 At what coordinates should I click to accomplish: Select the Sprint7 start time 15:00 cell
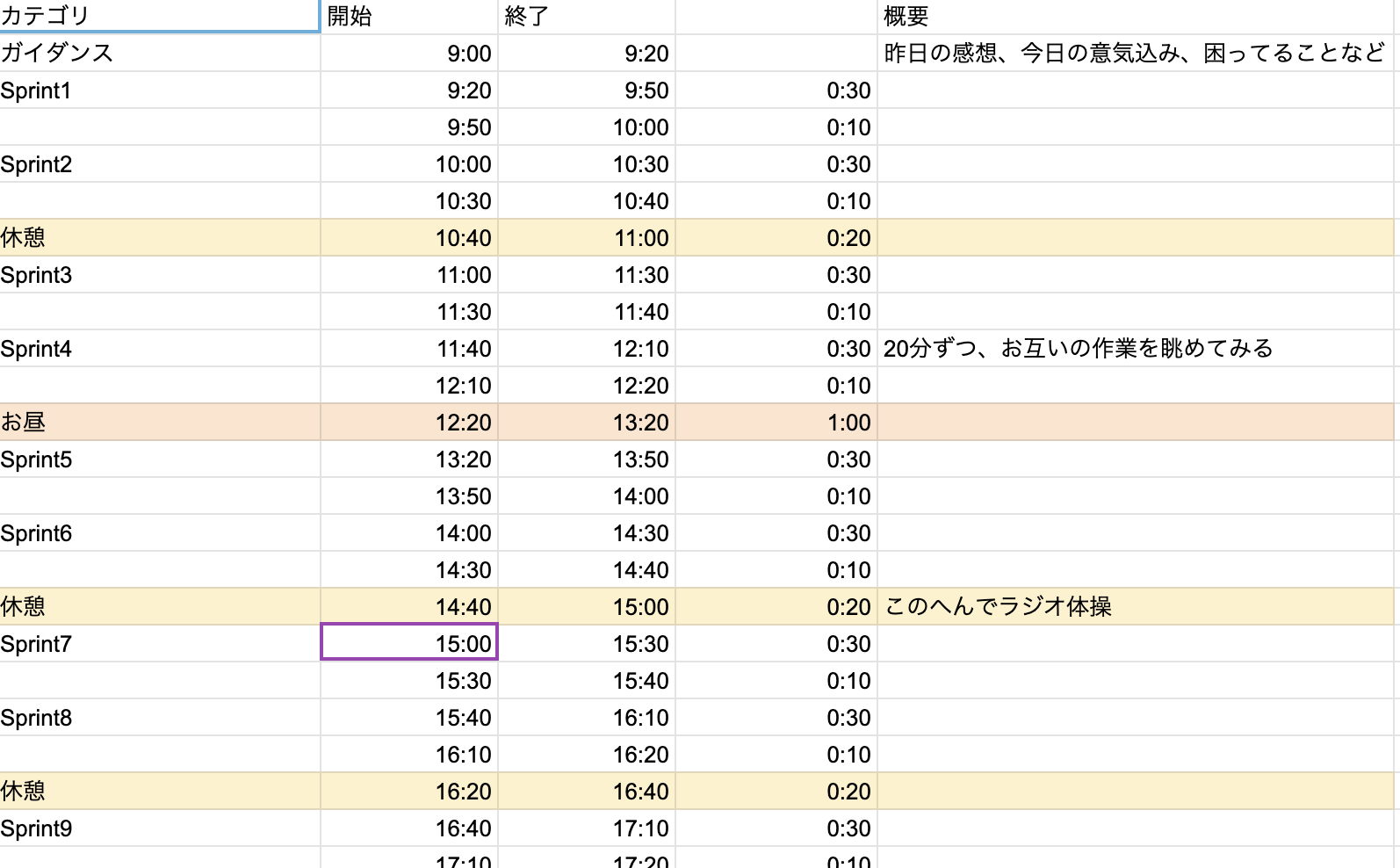click(x=409, y=642)
